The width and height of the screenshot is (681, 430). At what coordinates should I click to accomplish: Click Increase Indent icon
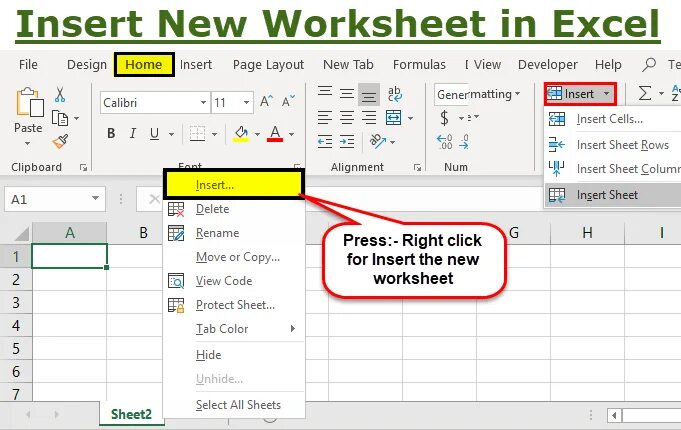[x=347, y=142]
